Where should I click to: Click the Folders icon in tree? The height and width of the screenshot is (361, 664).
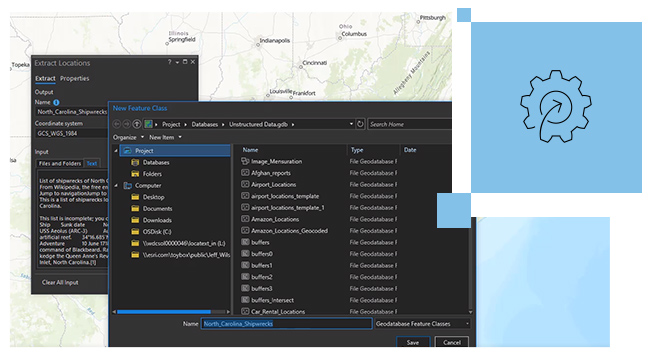[135, 174]
